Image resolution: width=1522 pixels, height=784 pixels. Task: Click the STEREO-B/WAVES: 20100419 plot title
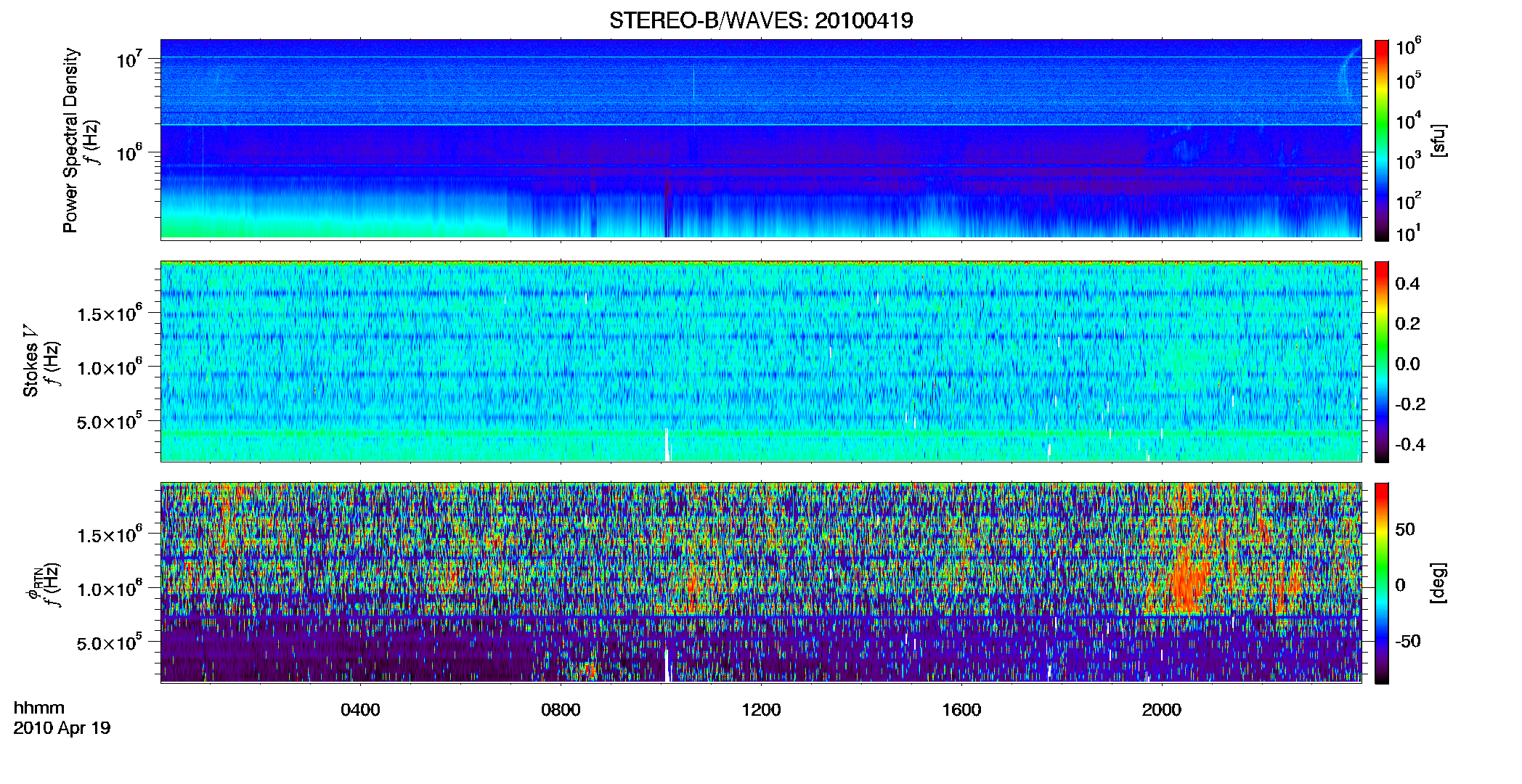(761, 20)
